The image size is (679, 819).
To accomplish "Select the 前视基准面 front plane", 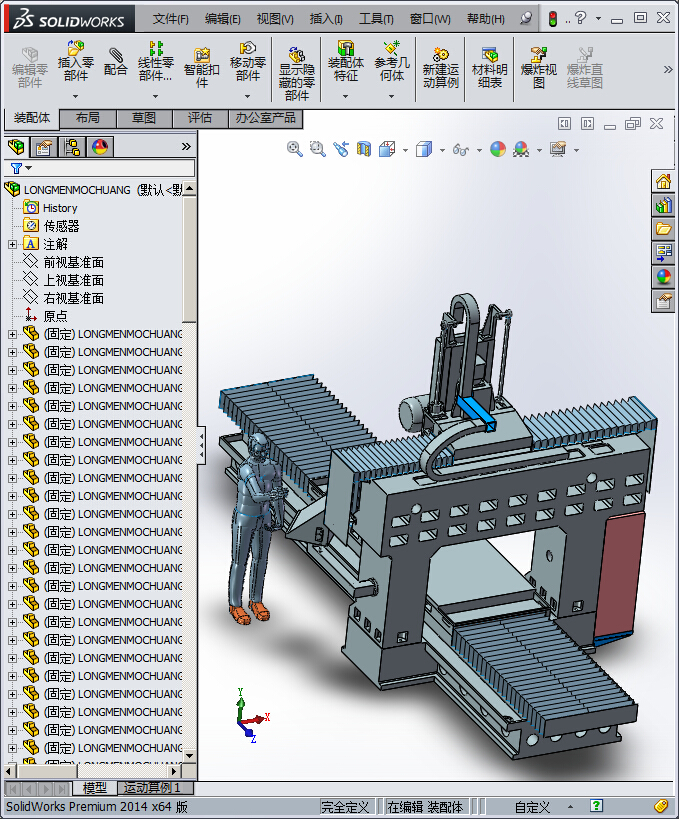I will point(73,262).
